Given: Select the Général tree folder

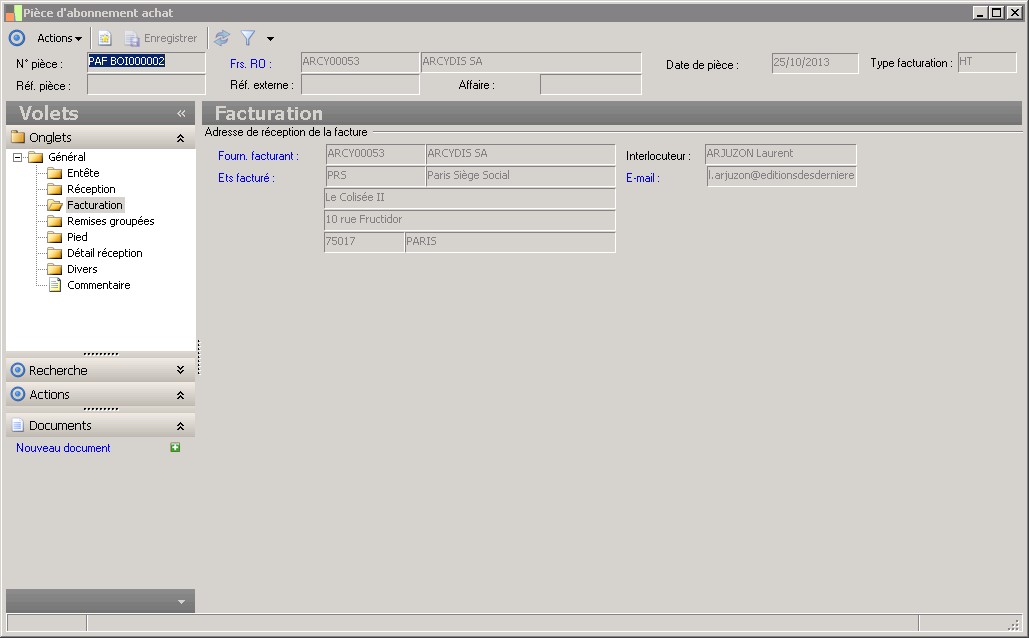Looking at the screenshot, I should pos(66,157).
